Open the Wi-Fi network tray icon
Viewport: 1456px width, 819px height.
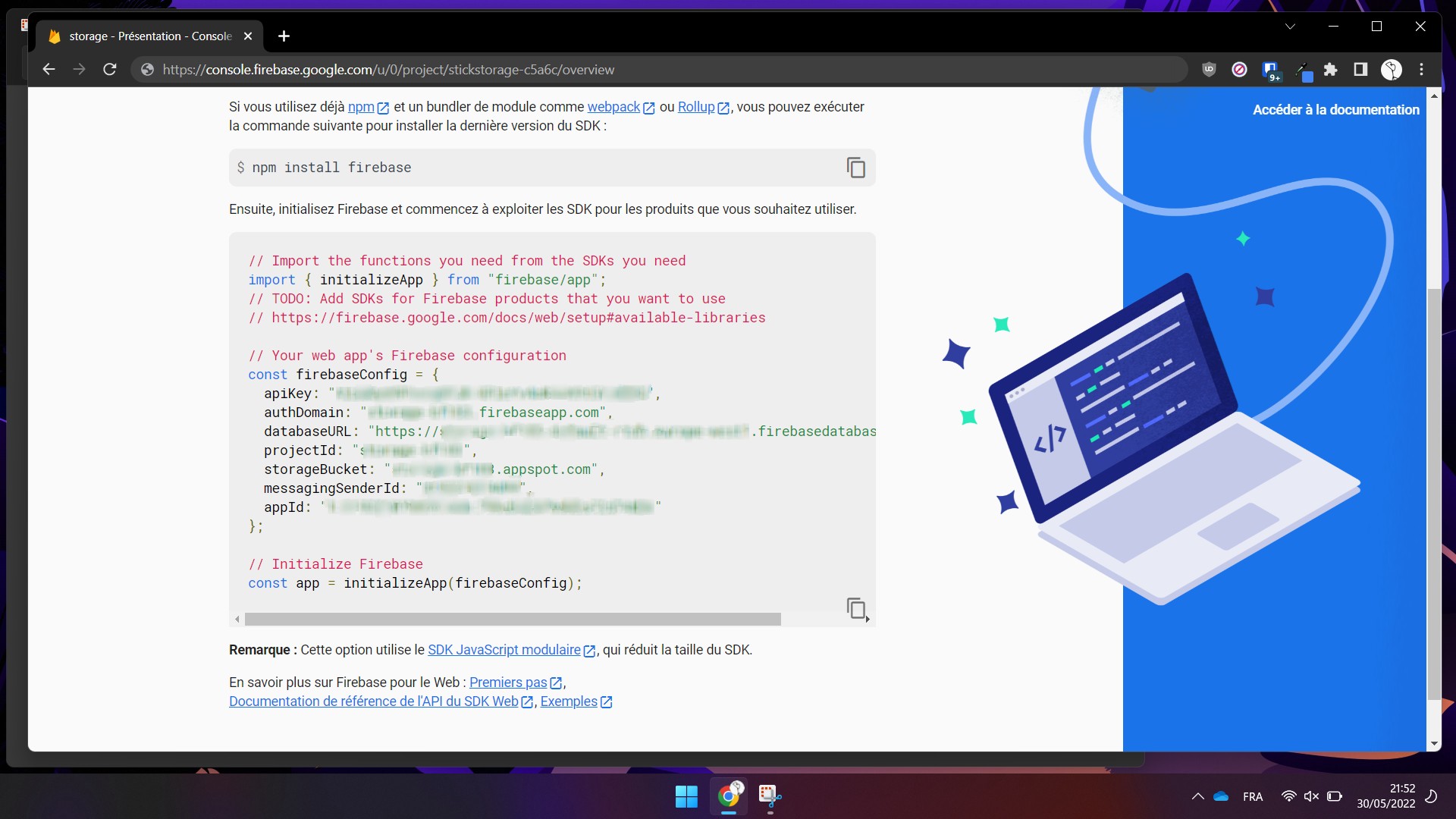tap(1288, 796)
